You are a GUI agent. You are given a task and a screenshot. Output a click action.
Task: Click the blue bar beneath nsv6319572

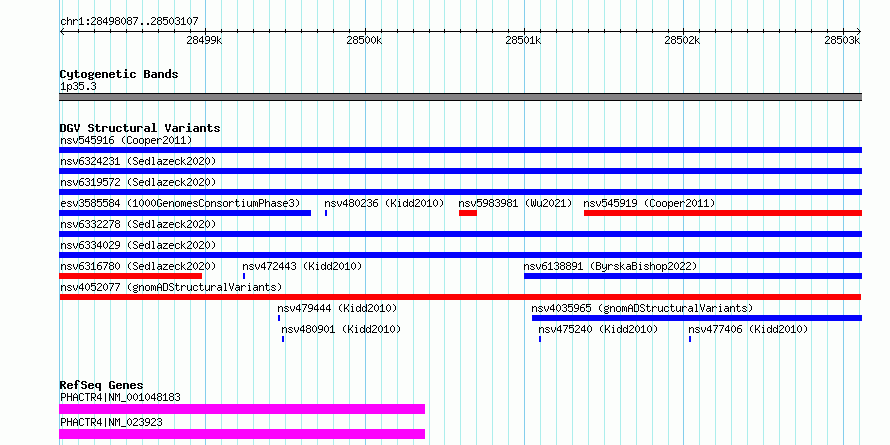tap(460, 192)
